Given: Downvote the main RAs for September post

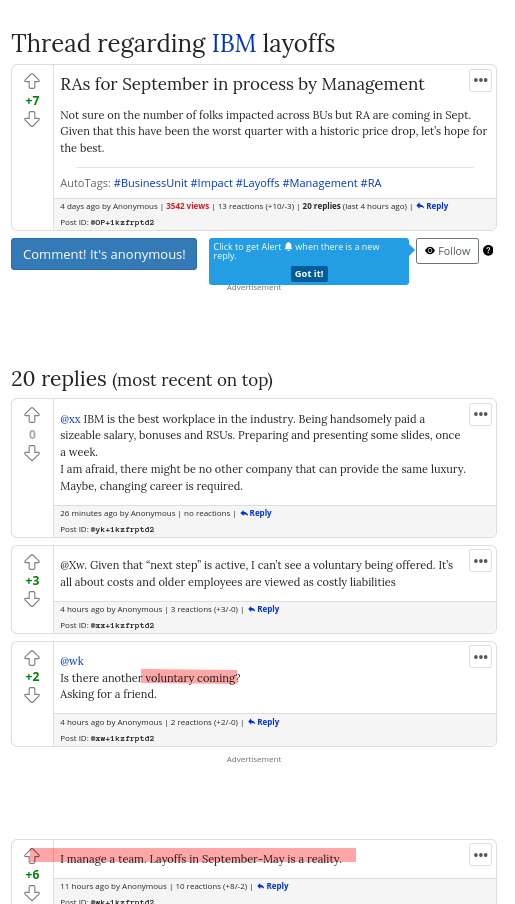Looking at the screenshot, I should pyautogui.click(x=32, y=119).
